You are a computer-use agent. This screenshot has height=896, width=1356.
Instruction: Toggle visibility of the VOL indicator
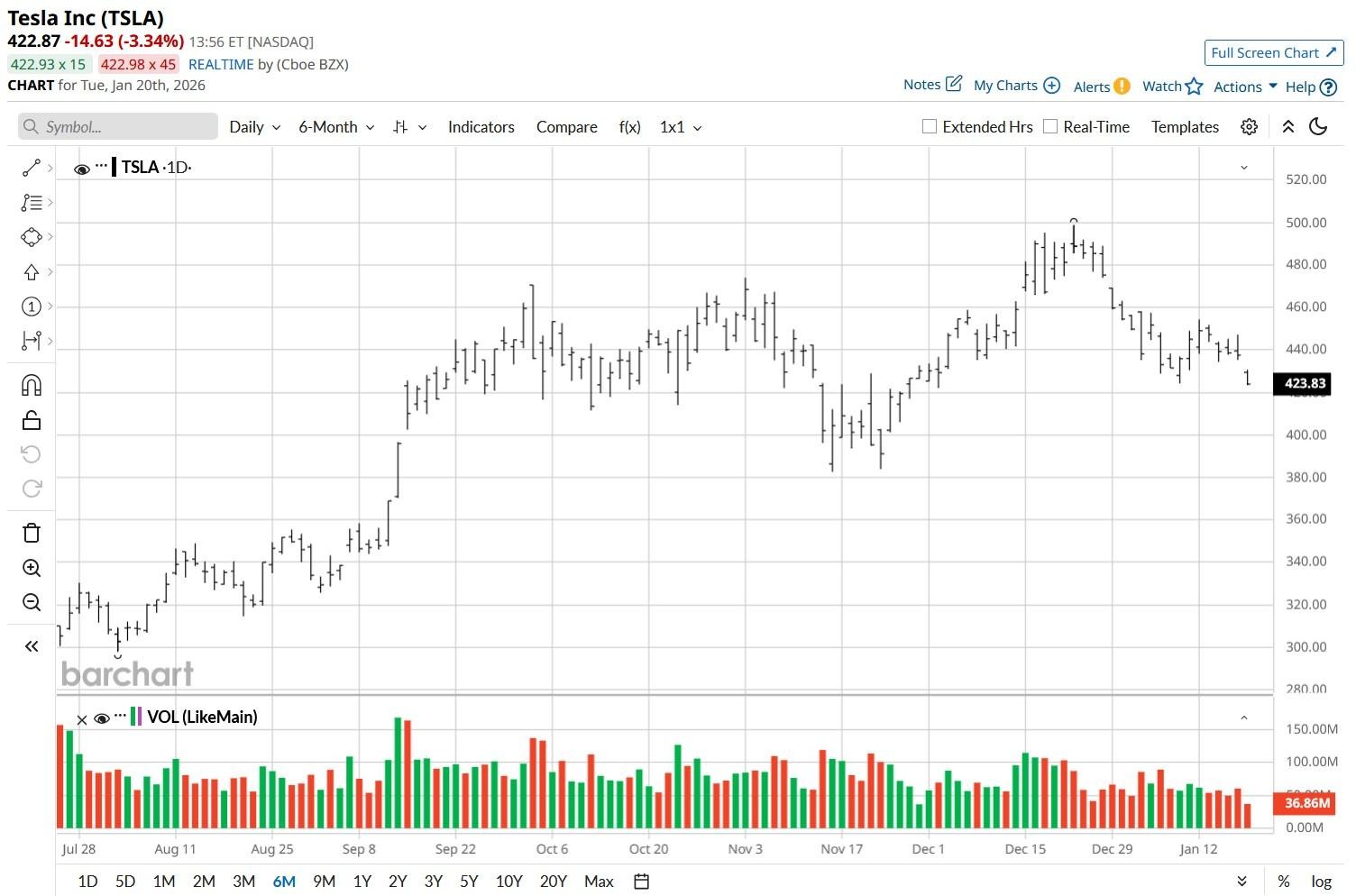pos(102,718)
